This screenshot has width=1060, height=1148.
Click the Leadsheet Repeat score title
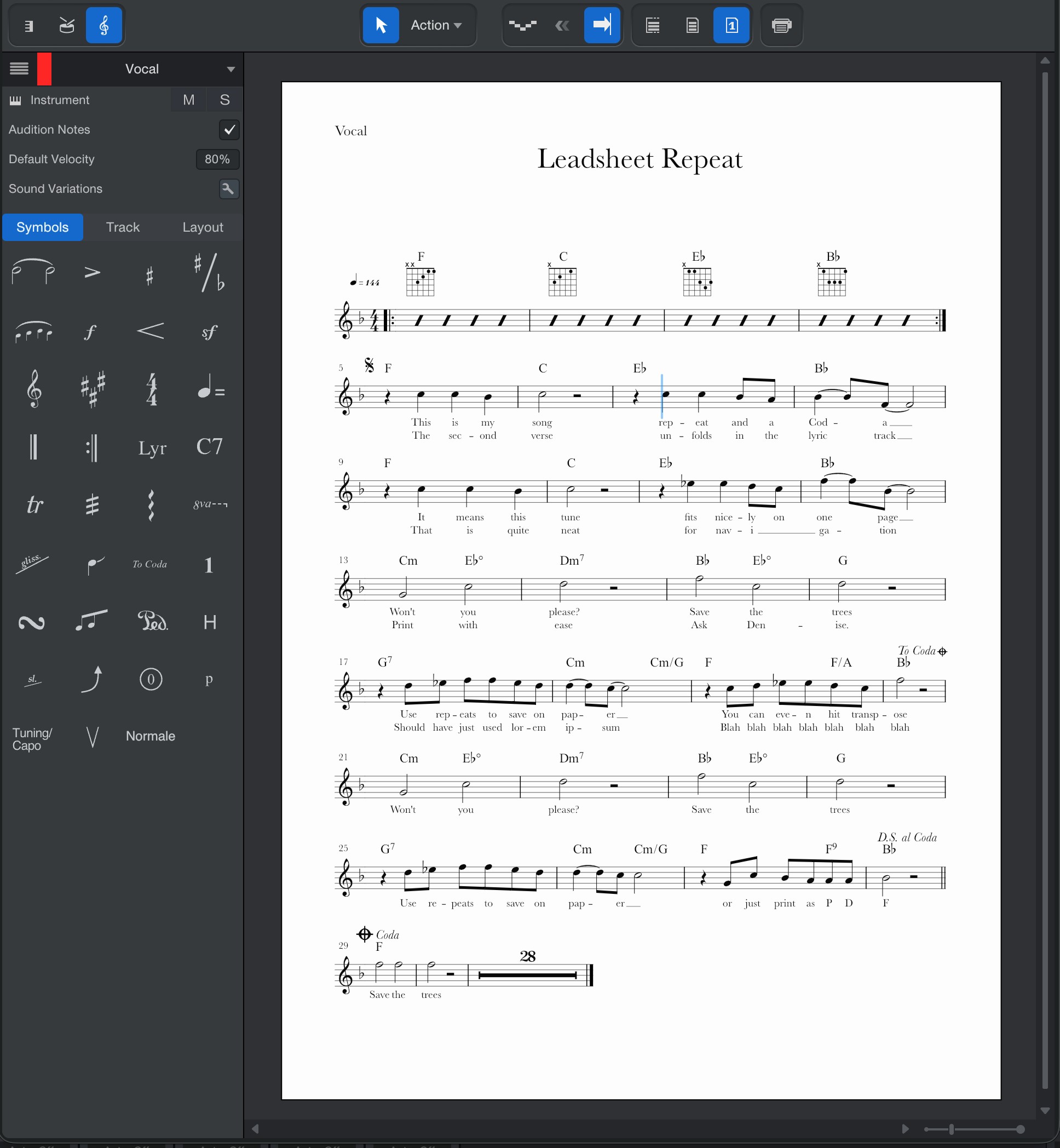pyautogui.click(x=640, y=159)
